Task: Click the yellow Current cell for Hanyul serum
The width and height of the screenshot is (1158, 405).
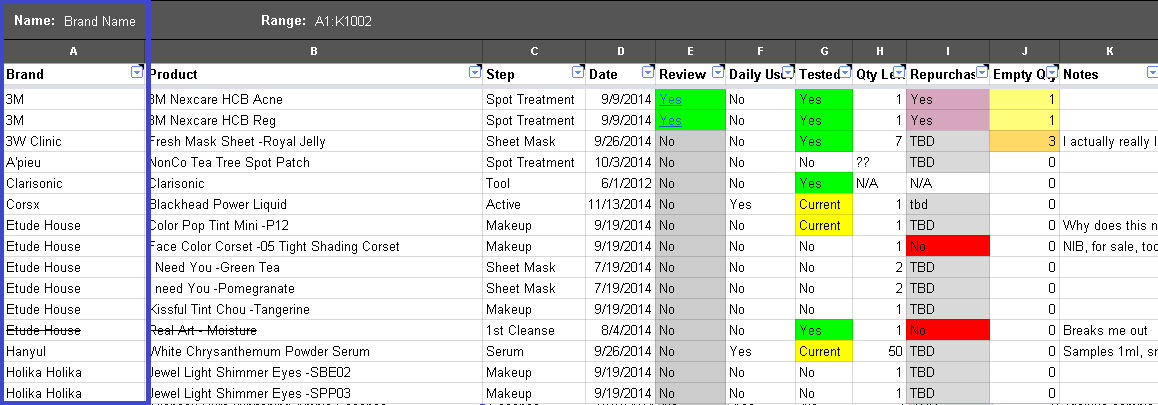Action: 821,351
